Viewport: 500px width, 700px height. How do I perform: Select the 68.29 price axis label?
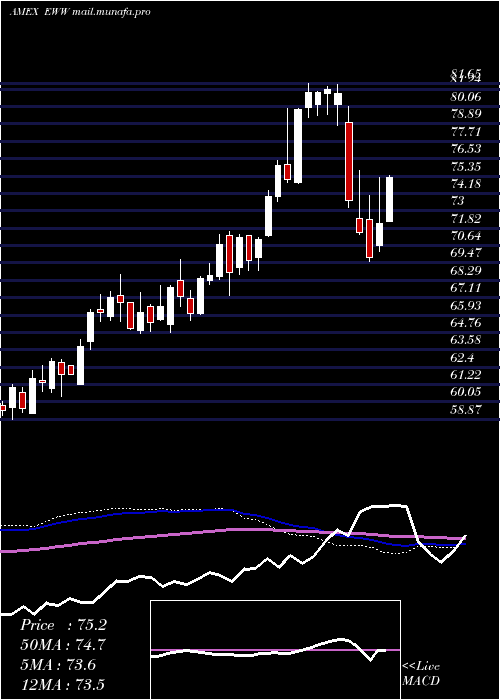pos(466,270)
